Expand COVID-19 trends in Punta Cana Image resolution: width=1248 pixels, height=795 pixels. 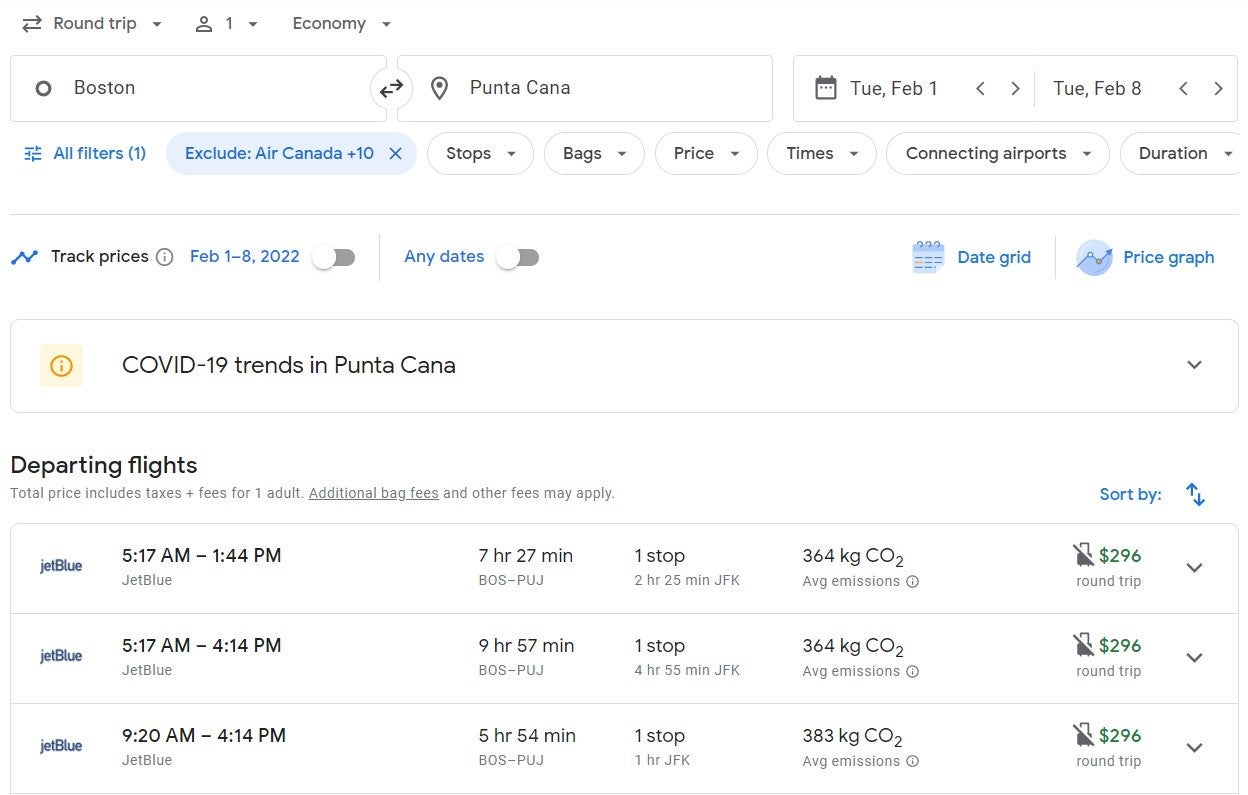tap(1194, 365)
